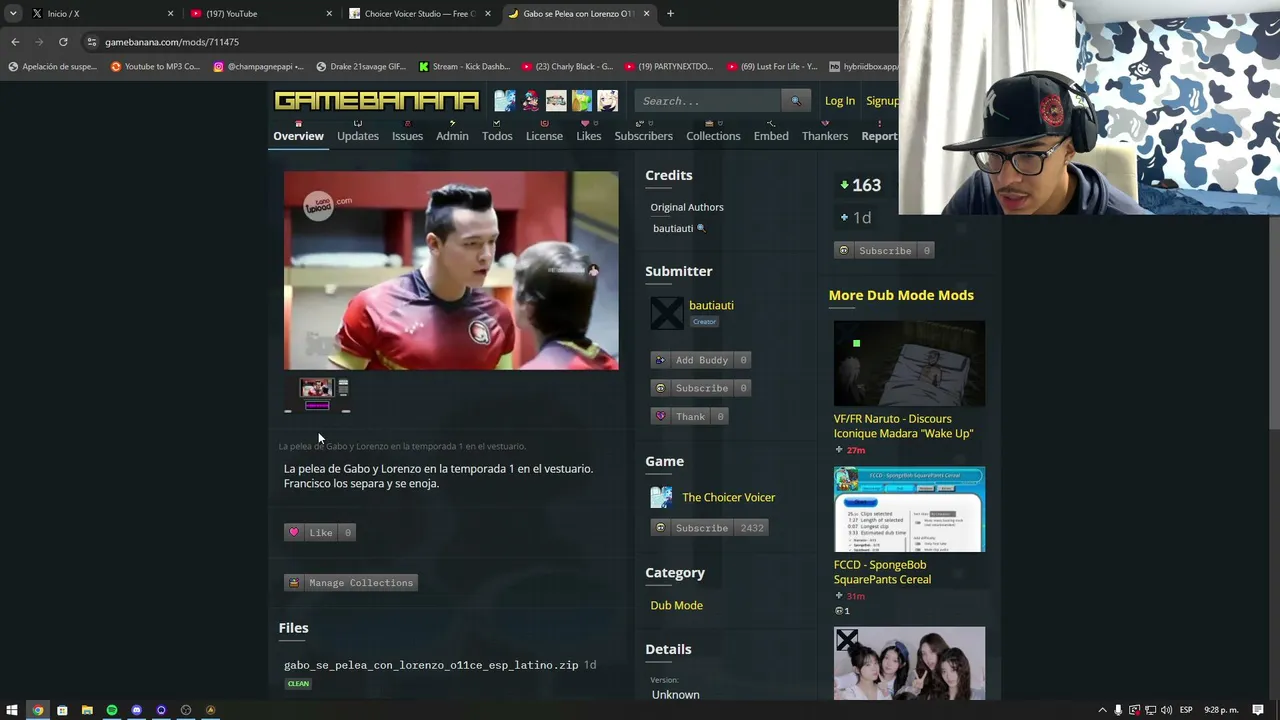Open original author bautiauti link under Credits

pyautogui.click(x=673, y=229)
